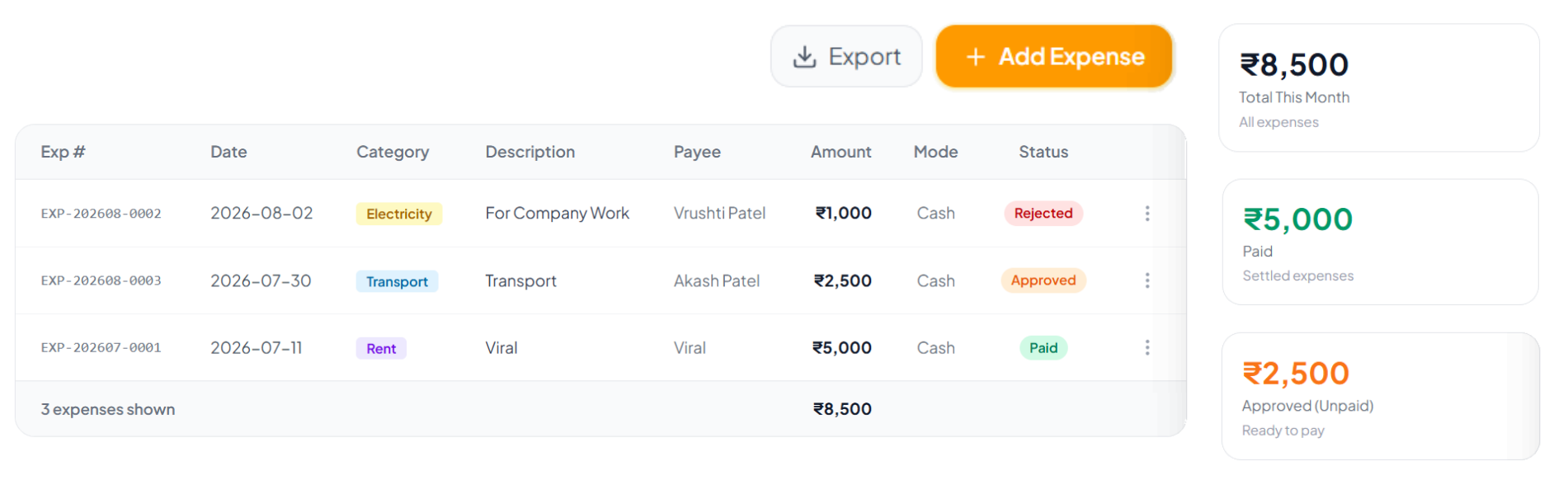Select the Transport category tag
The height and width of the screenshot is (485, 1568).
tap(397, 281)
